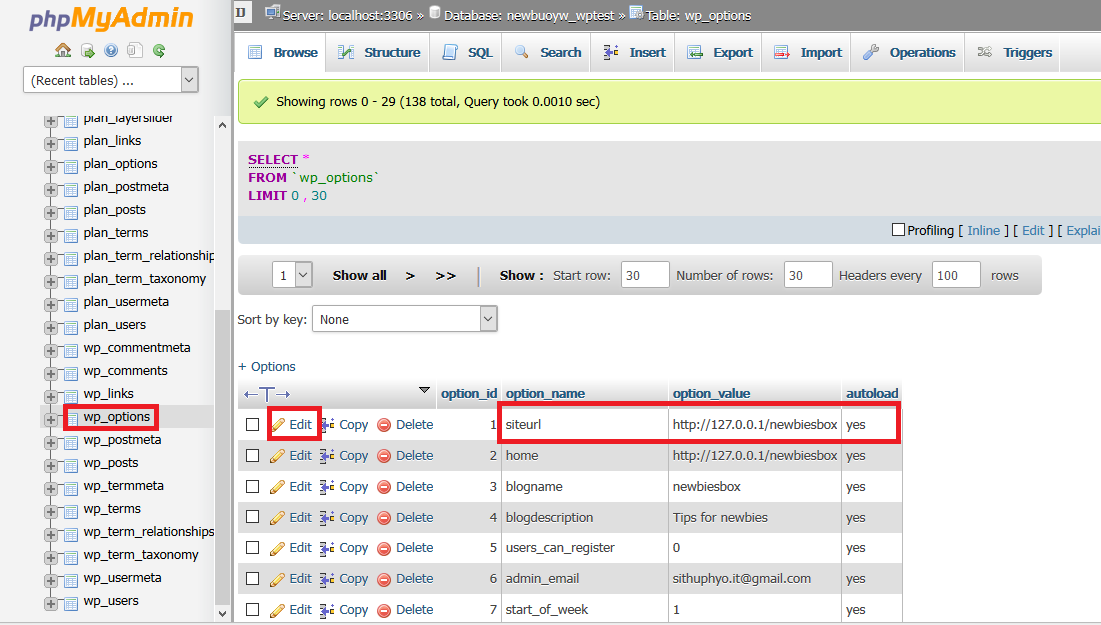The height and width of the screenshot is (625, 1101).
Task: Reload the navigation panel icon
Action: 159,51
